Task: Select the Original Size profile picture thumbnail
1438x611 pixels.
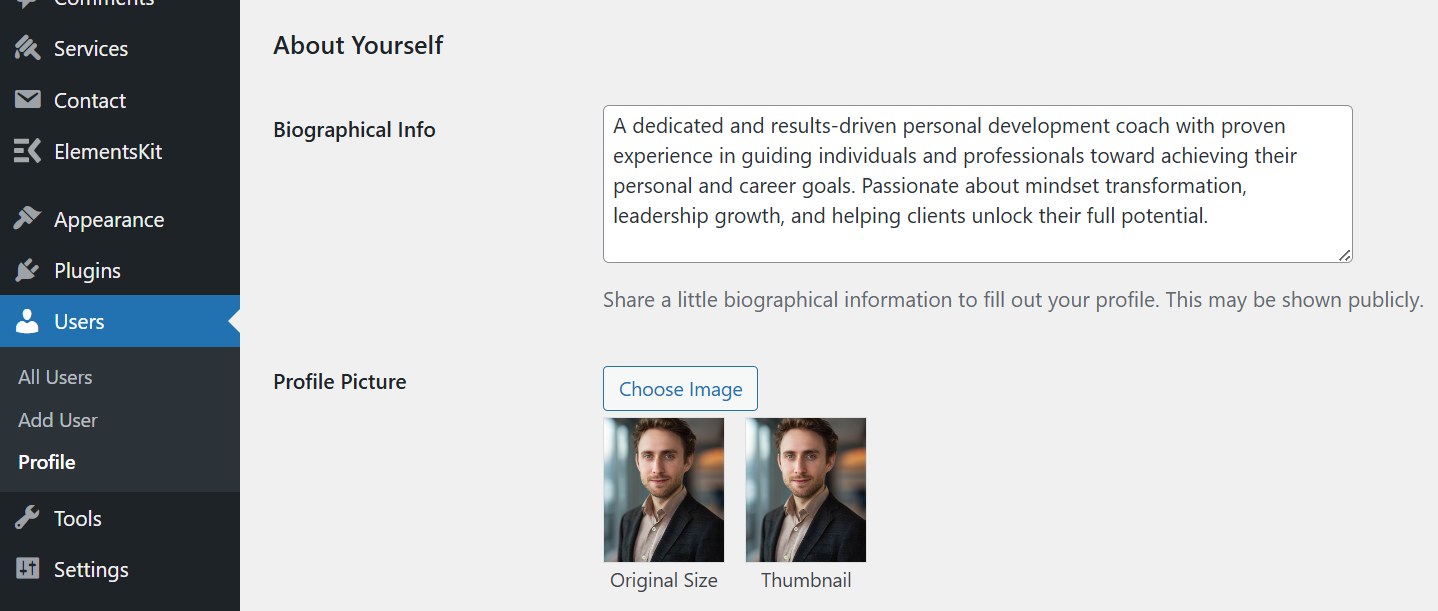Action: click(663, 490)
